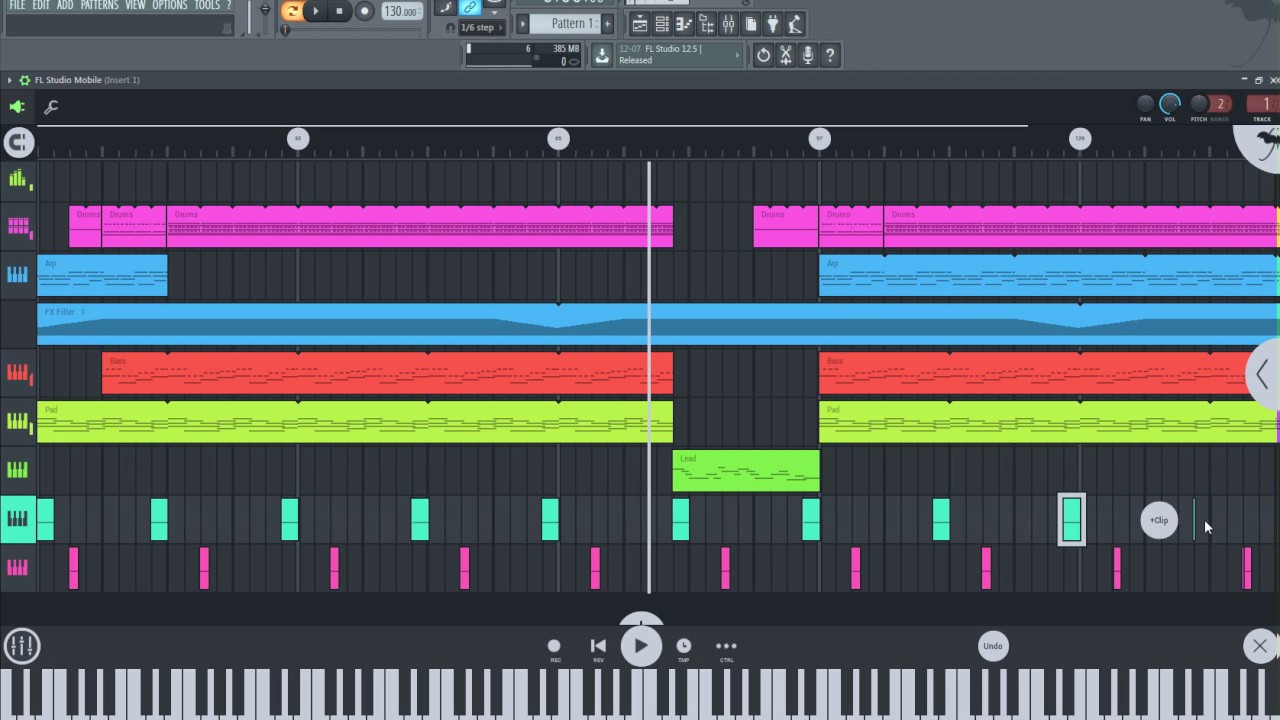
Task: Adjust the VOL knob
Action: [x=1170, y=103]
